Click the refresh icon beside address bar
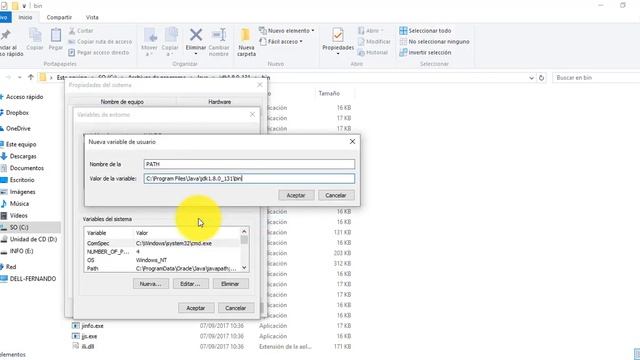Viewport: 640px width, 360px height. [x=542, y=78]
